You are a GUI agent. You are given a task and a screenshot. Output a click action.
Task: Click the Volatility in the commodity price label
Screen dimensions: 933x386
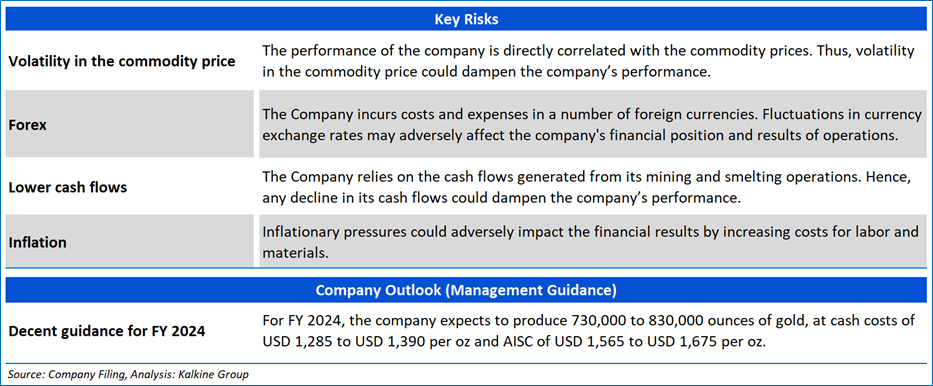point(122,61)
